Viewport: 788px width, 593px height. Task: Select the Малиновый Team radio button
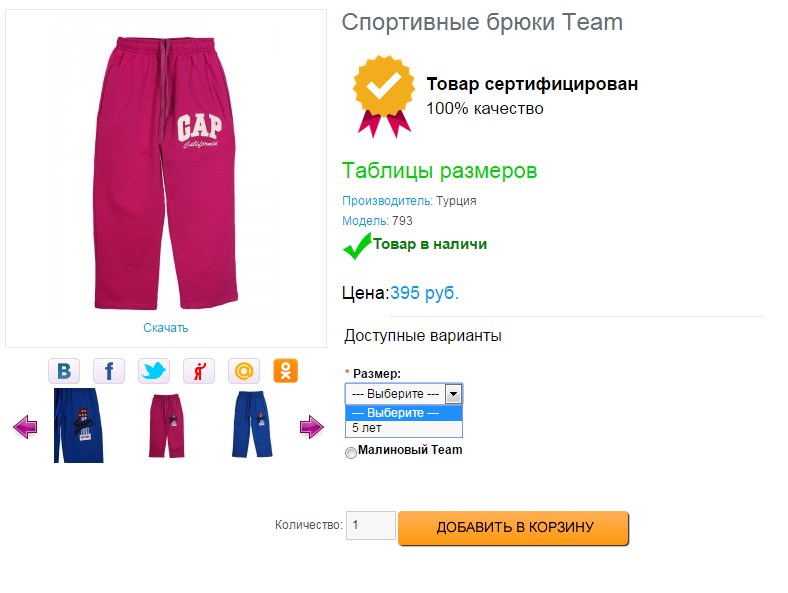(x=351, y=452)
